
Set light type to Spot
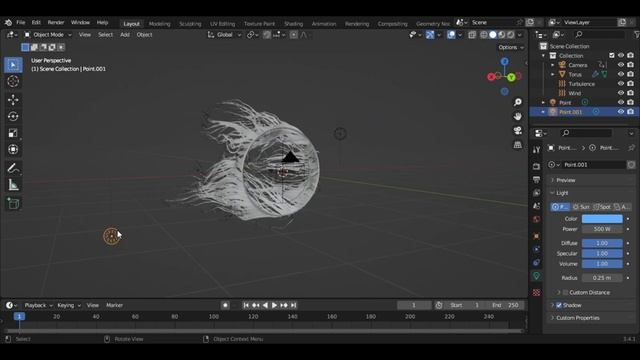602,207
